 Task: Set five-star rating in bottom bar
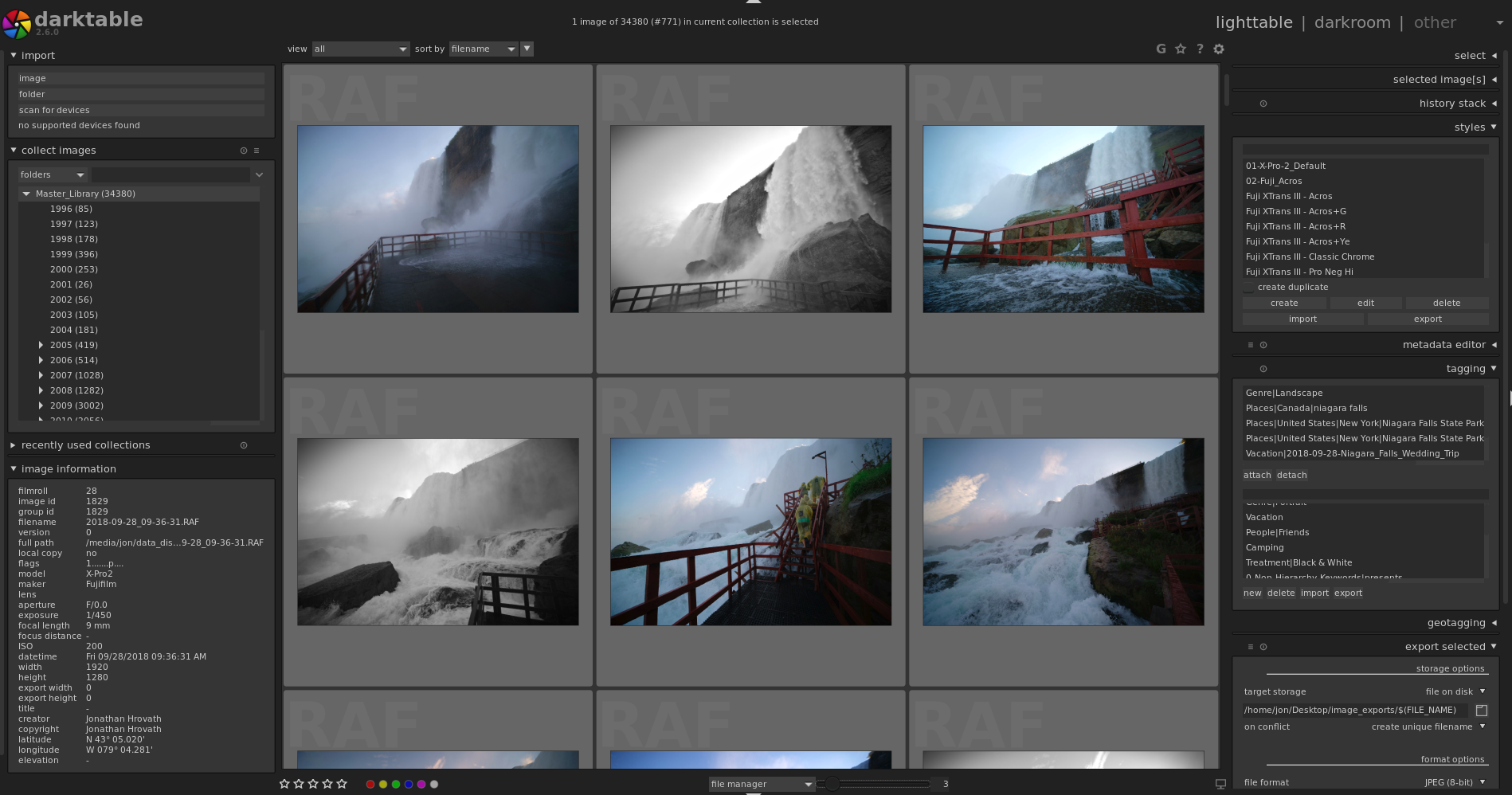[342, 784]
